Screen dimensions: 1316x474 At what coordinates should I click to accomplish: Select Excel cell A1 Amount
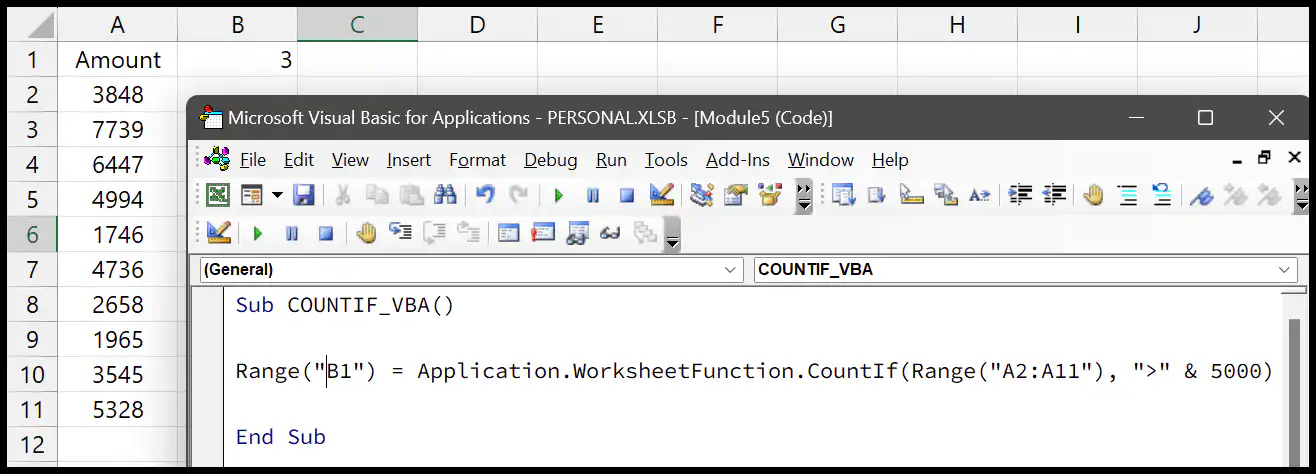point(118,60)
